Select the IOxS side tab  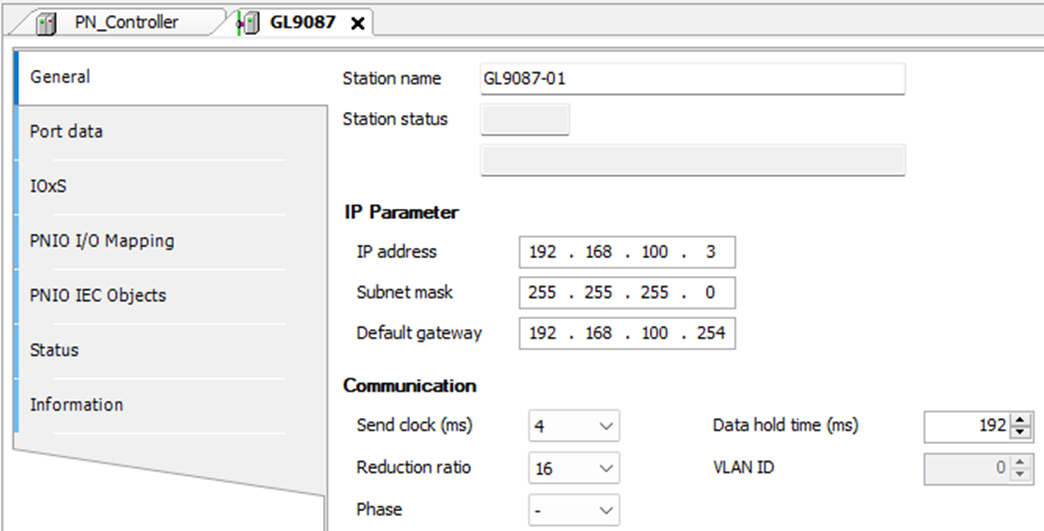pyautogui.click(x=48, y=186)
